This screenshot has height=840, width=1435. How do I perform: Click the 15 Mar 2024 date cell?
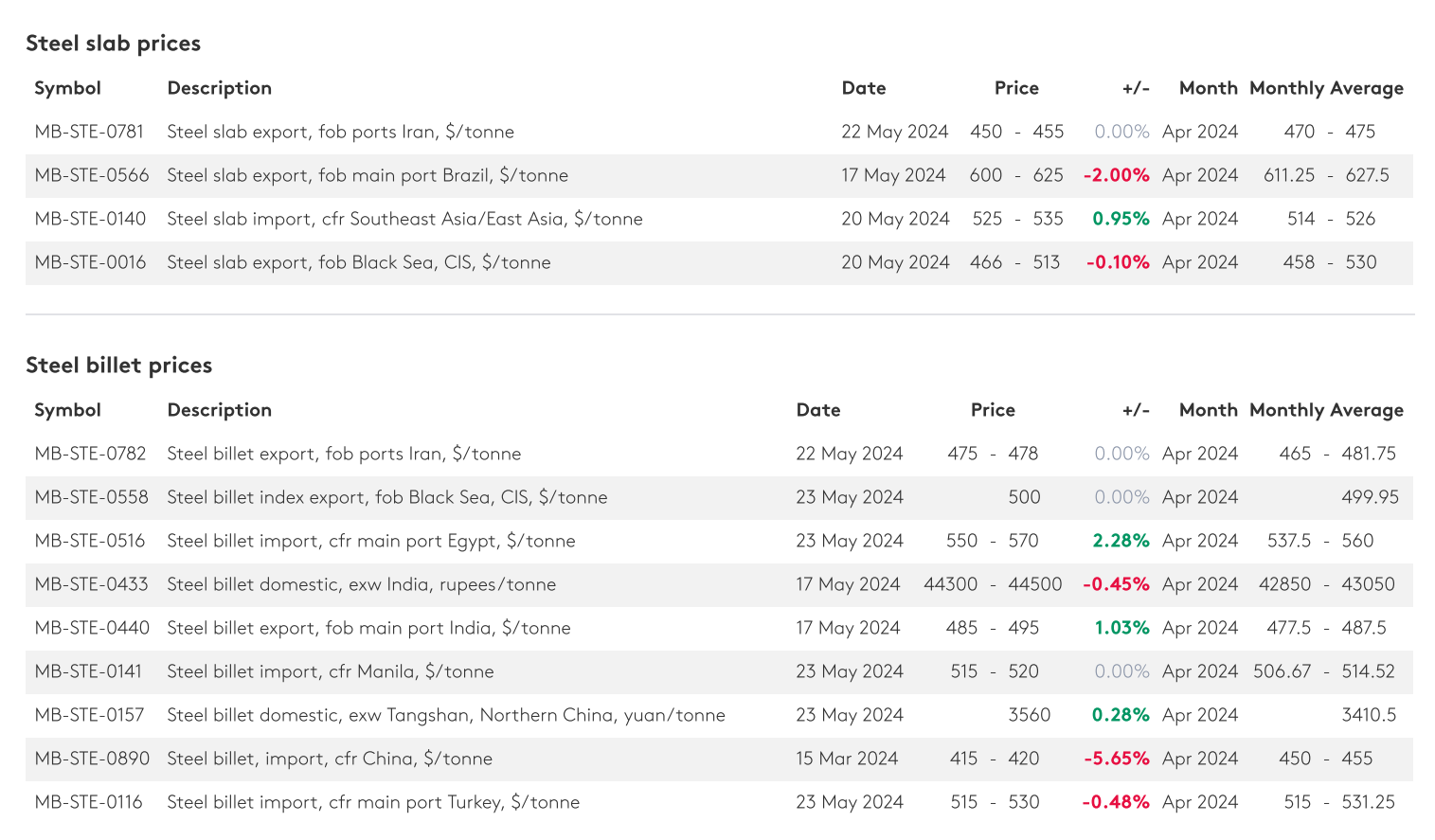click(847, 759)
